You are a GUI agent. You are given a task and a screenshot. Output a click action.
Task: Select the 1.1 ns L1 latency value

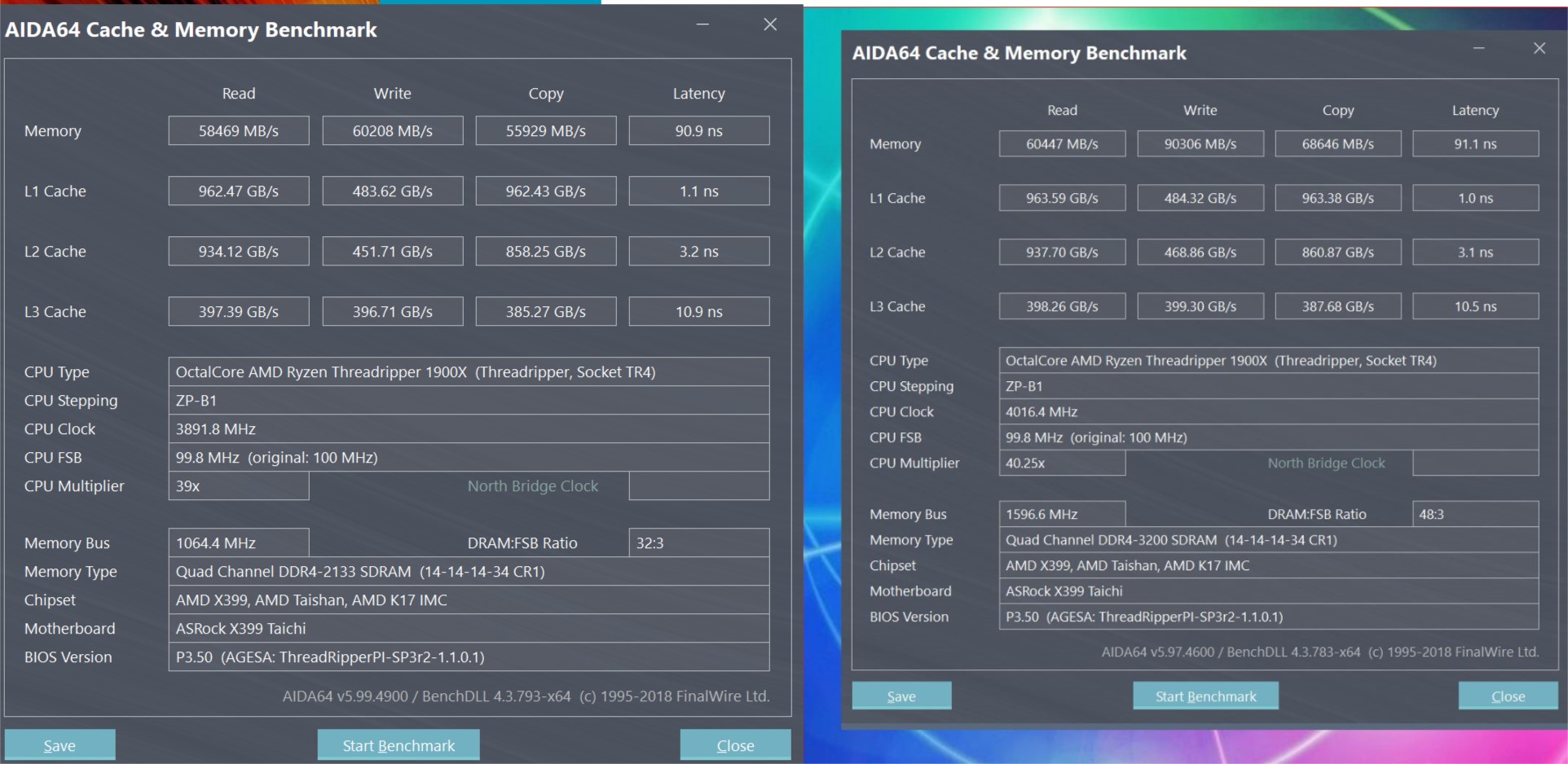click(x=699, y=191)
